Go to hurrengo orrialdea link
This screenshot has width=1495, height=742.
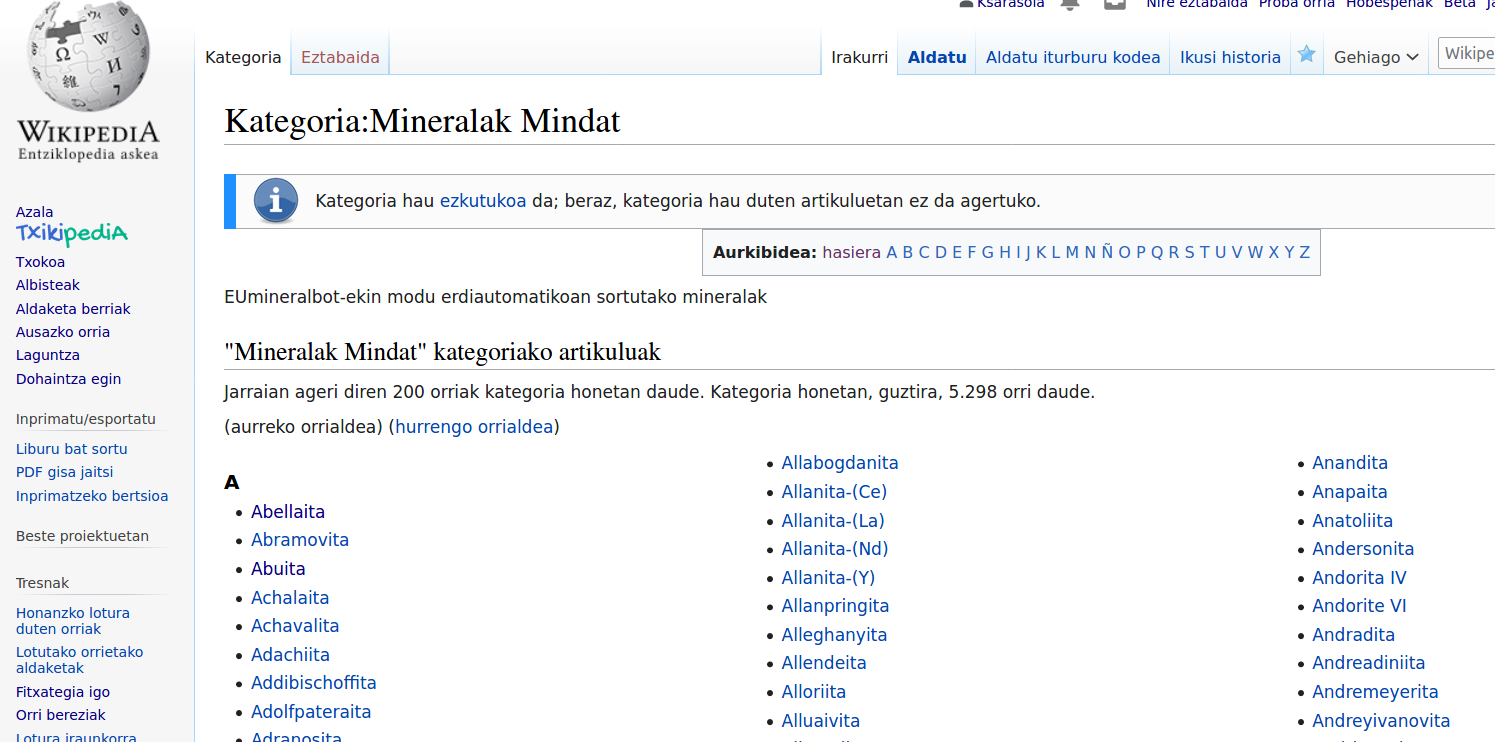474,427
